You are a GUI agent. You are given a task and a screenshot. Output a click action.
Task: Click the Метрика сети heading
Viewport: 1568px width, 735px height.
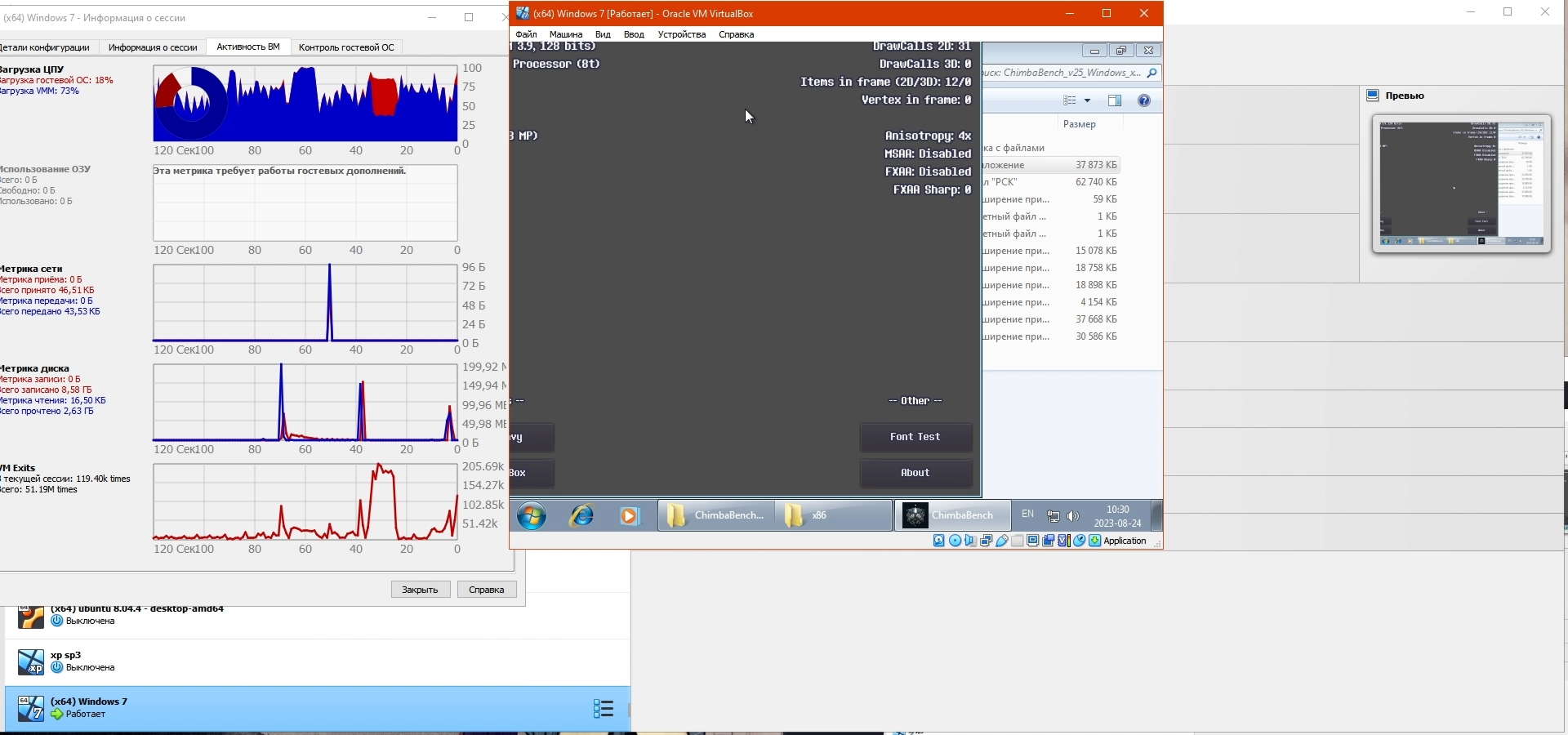31,269
